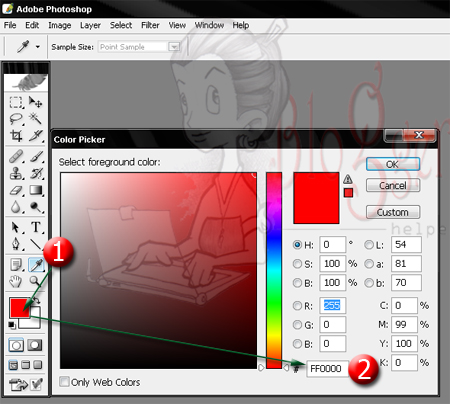The image size is (450, 404).
Task: Select the Pen tool
Action: pyautogui.click(x=16, y=244)
